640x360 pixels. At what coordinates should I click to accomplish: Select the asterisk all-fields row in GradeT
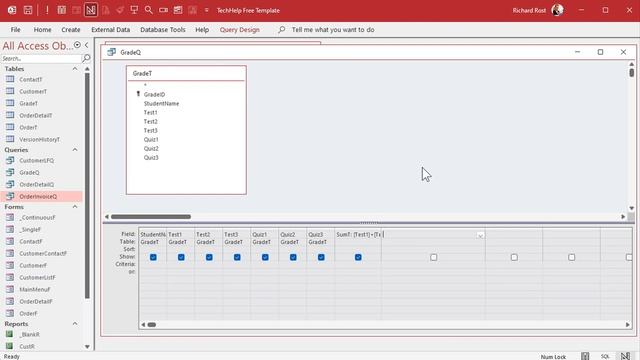[x=145, y=85]
